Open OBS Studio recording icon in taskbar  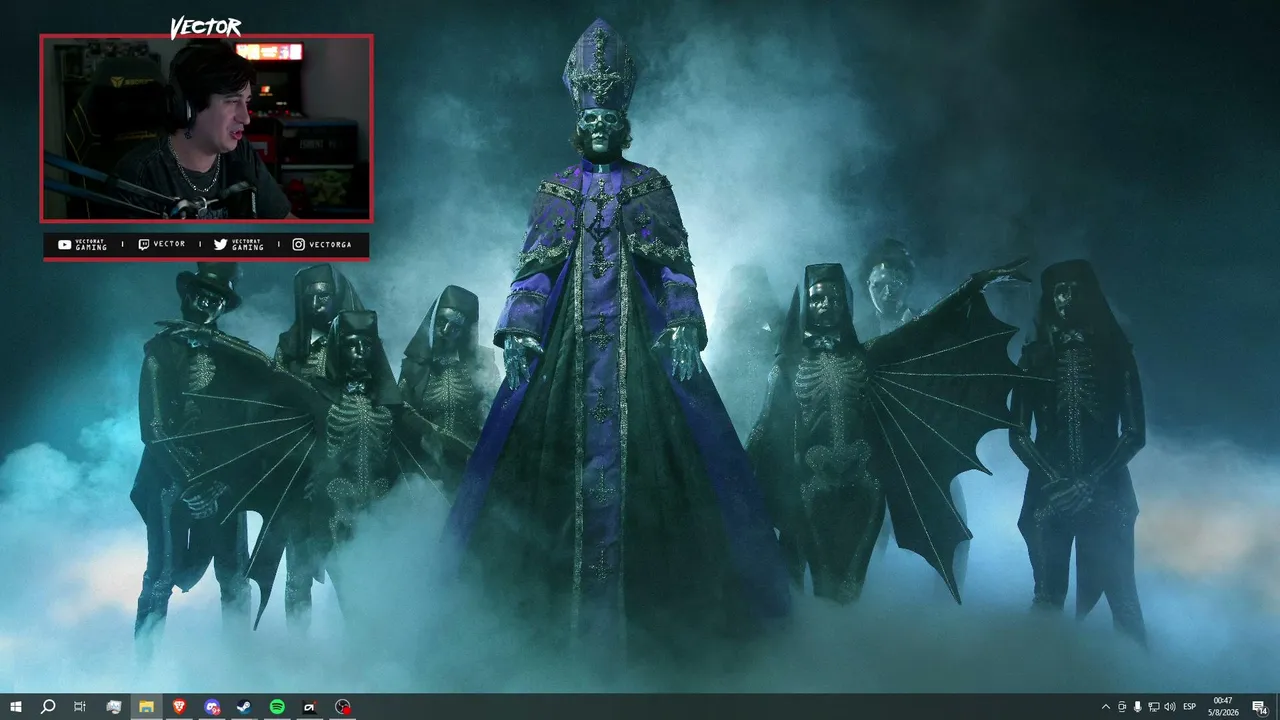pos(343,707)
